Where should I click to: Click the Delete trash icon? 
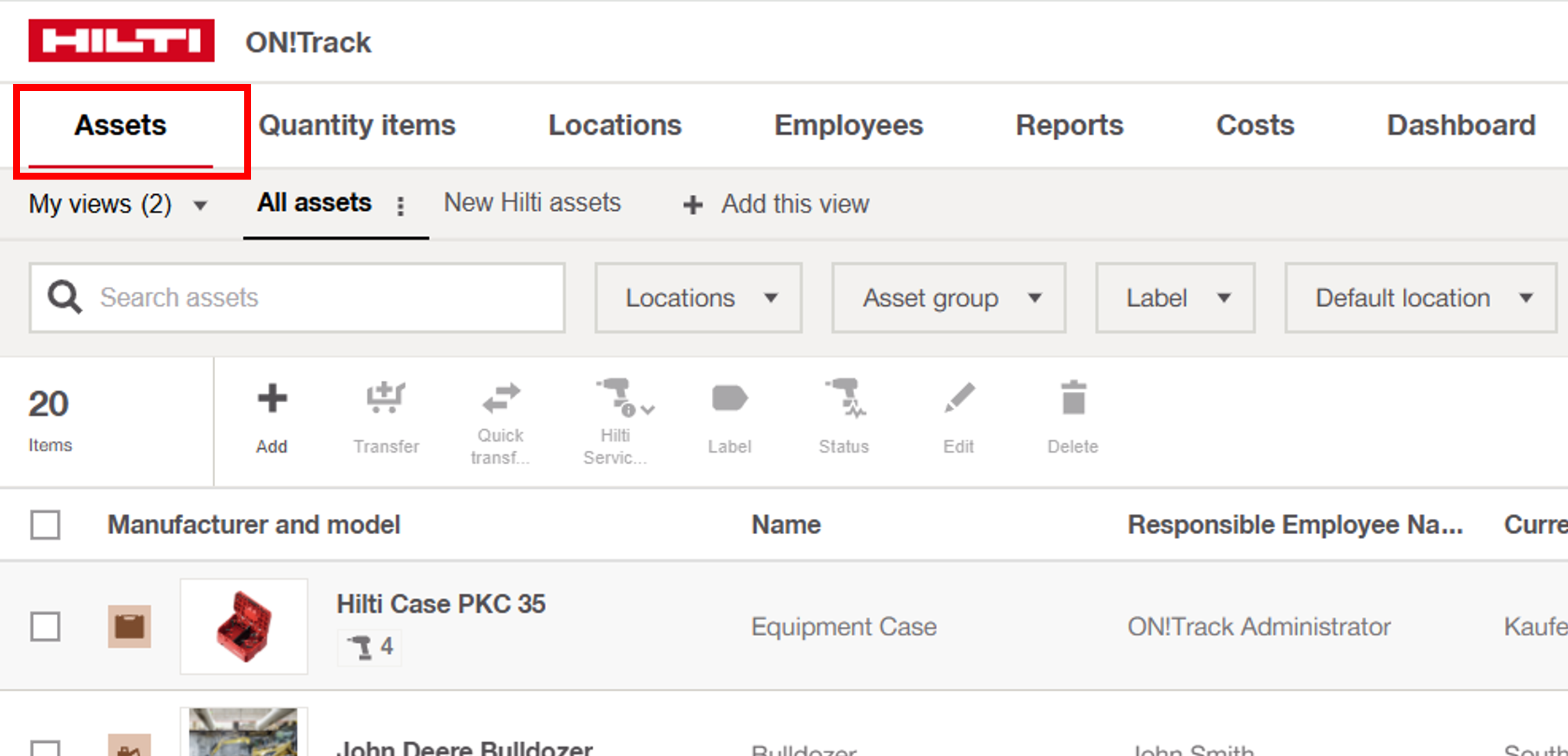[x=1073, y=400]
